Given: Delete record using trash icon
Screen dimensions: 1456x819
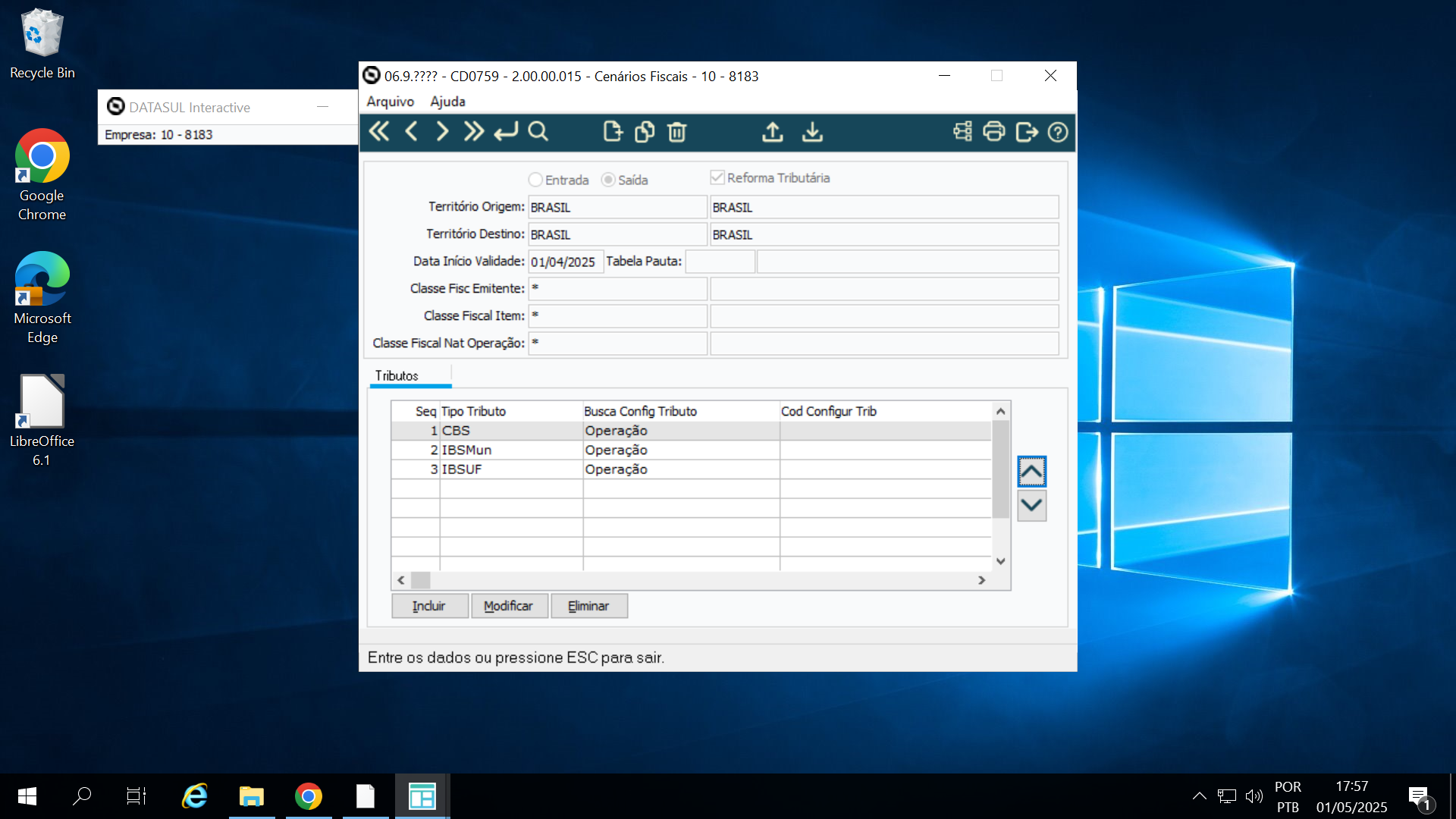Looking at the screenshot, I should point(676,132).
